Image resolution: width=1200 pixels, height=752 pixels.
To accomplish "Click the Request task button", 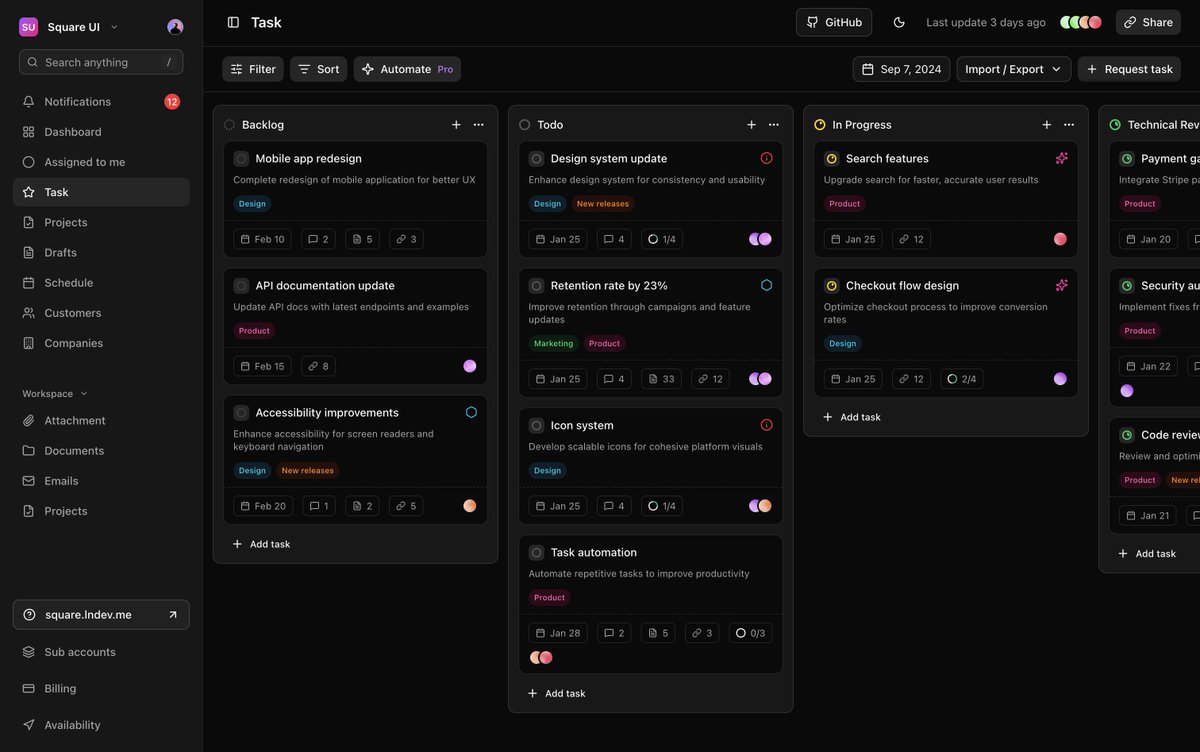I will tap(1130, 68).
